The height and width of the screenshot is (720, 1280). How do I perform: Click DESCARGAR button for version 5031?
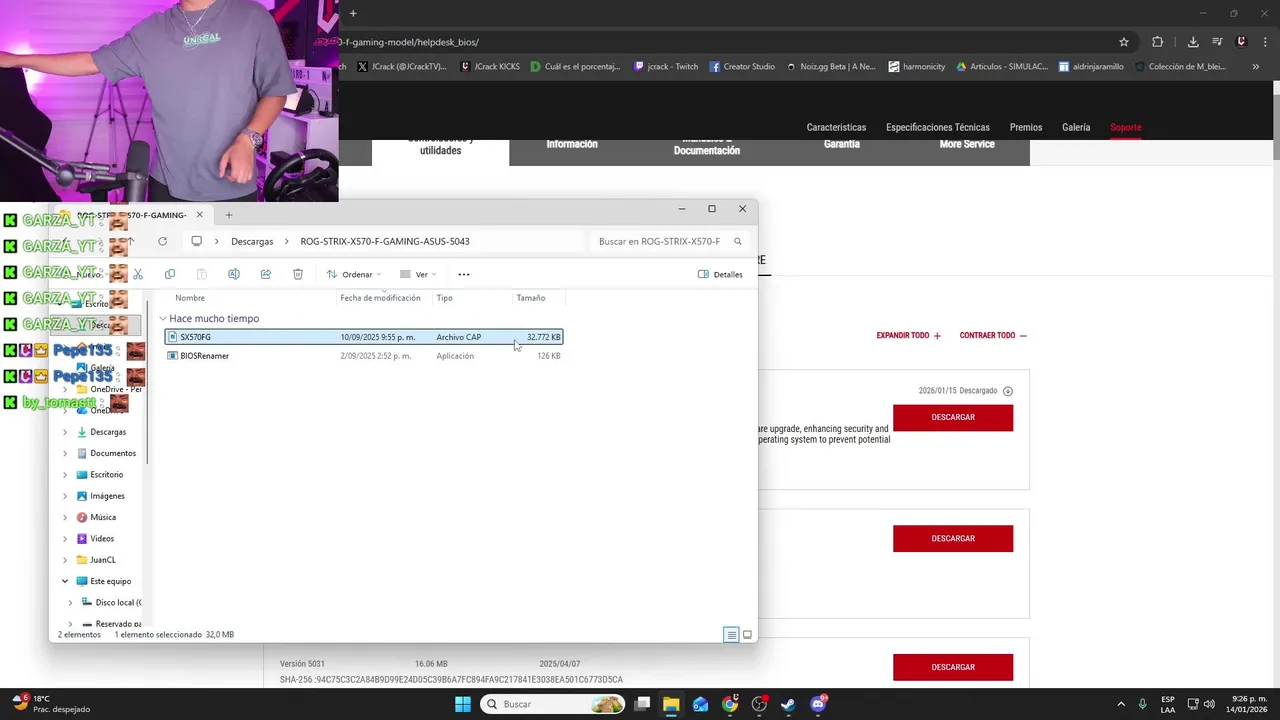click(x=953, y=667)
